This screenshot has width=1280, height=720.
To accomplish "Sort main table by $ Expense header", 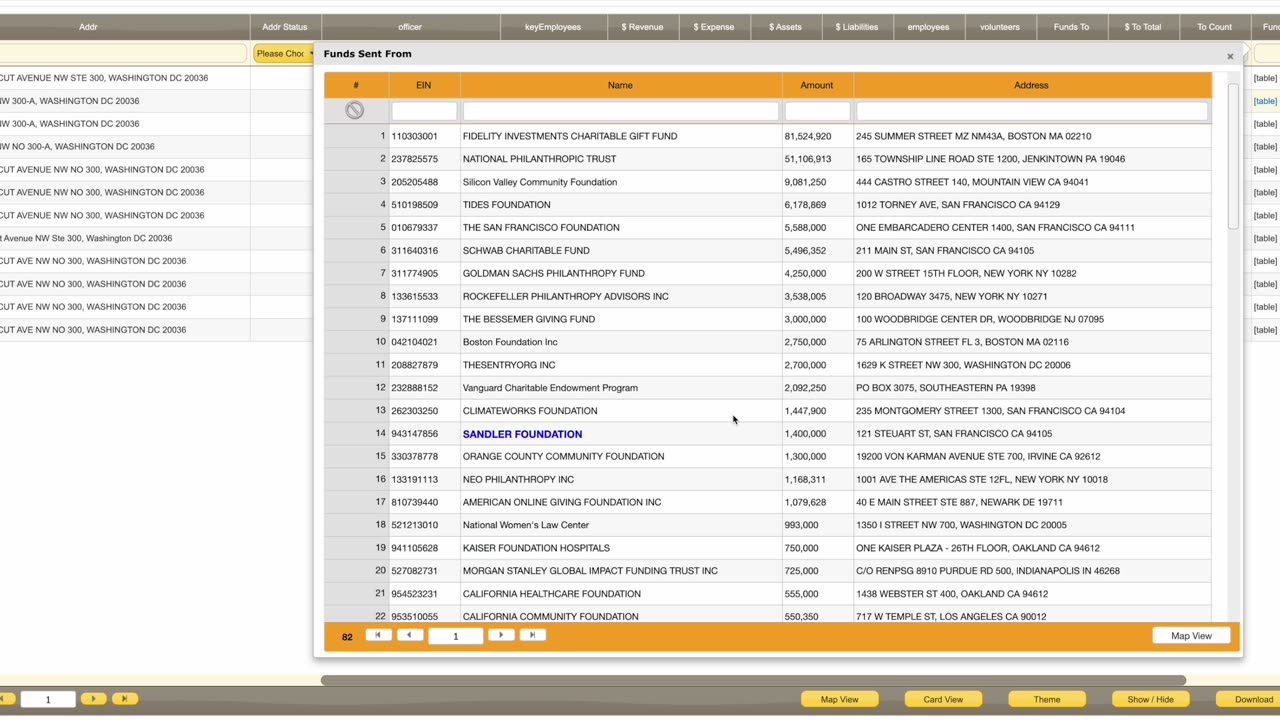I will [714, 27].
